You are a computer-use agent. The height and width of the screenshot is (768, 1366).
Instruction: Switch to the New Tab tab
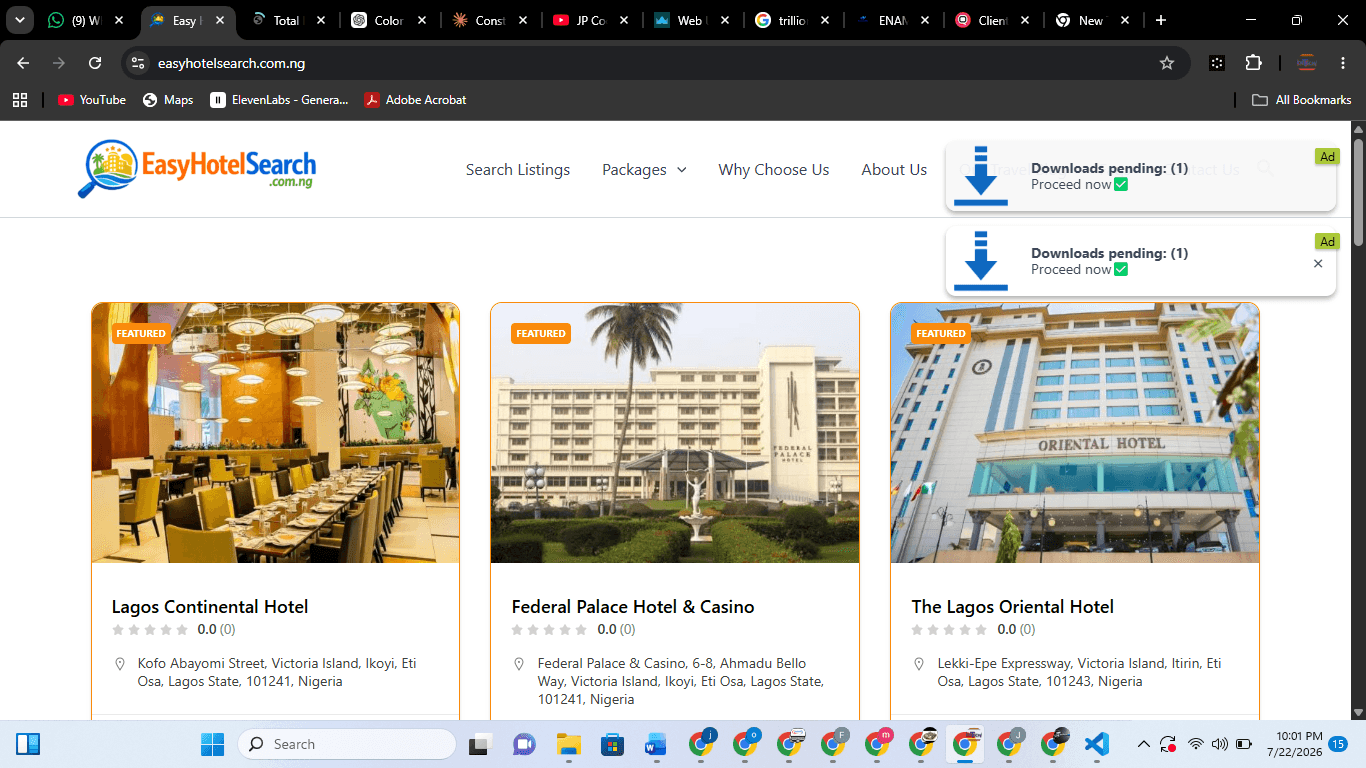pos(1091,20)
